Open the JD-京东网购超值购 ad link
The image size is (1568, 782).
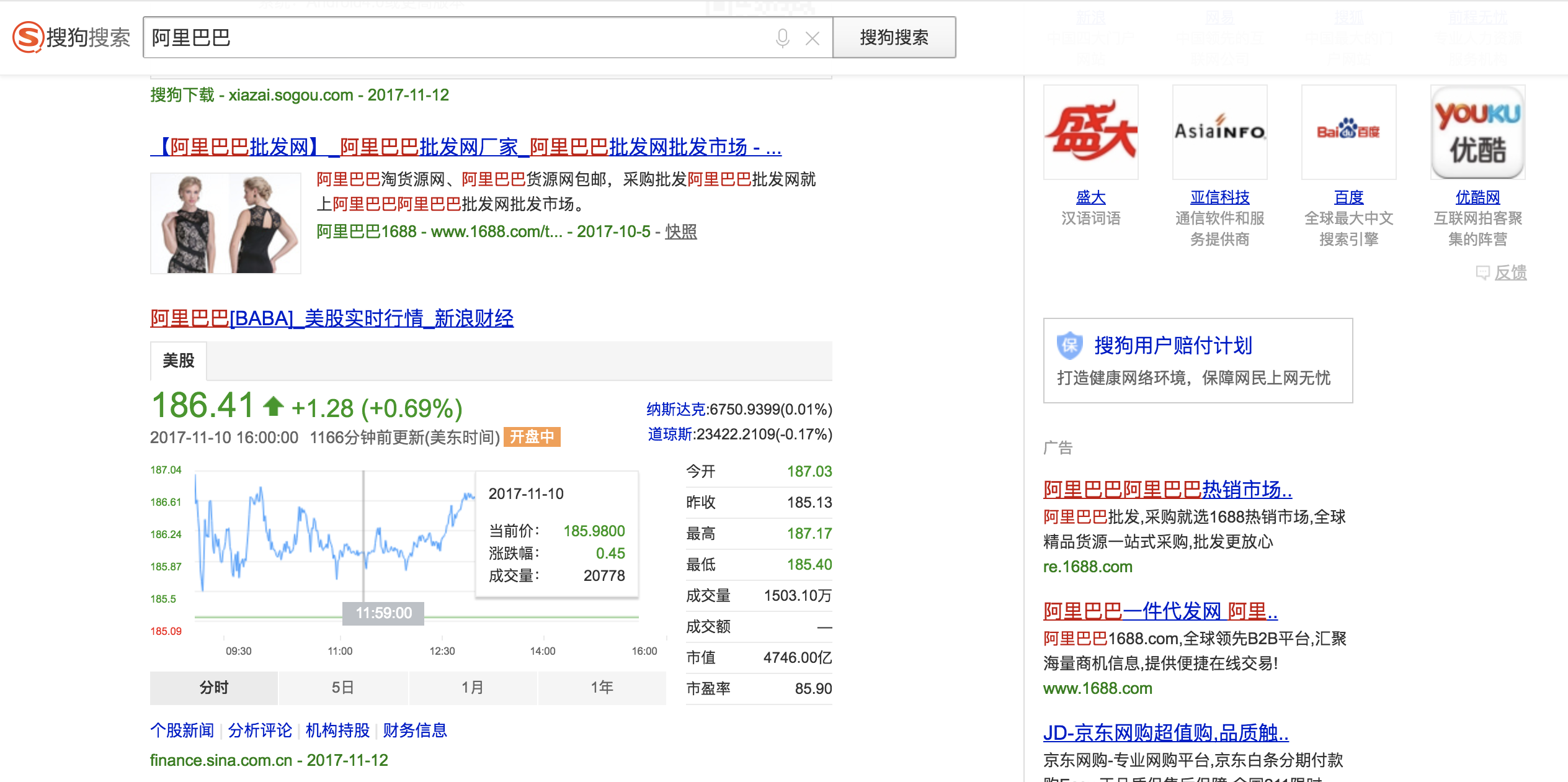tap(1166, 733)
